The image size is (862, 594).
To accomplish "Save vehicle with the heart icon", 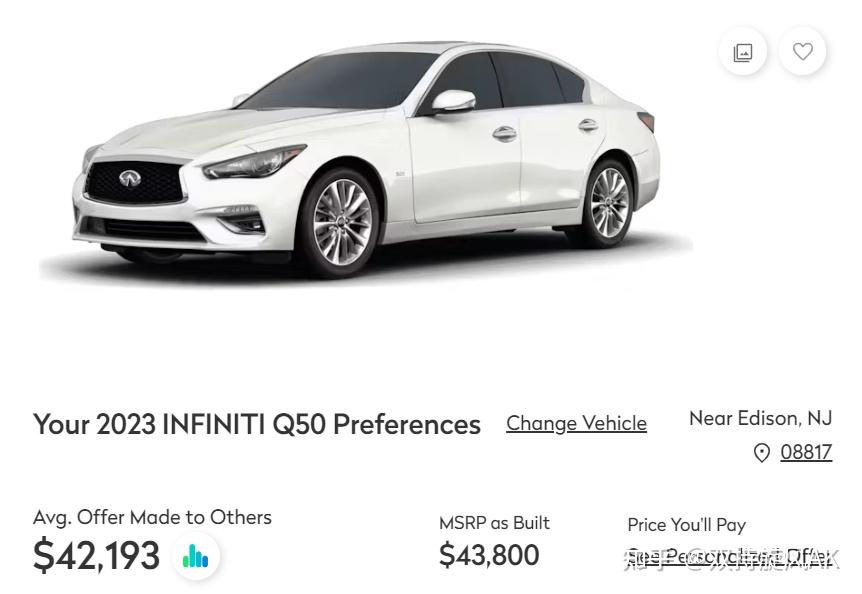I will point(802,52).
